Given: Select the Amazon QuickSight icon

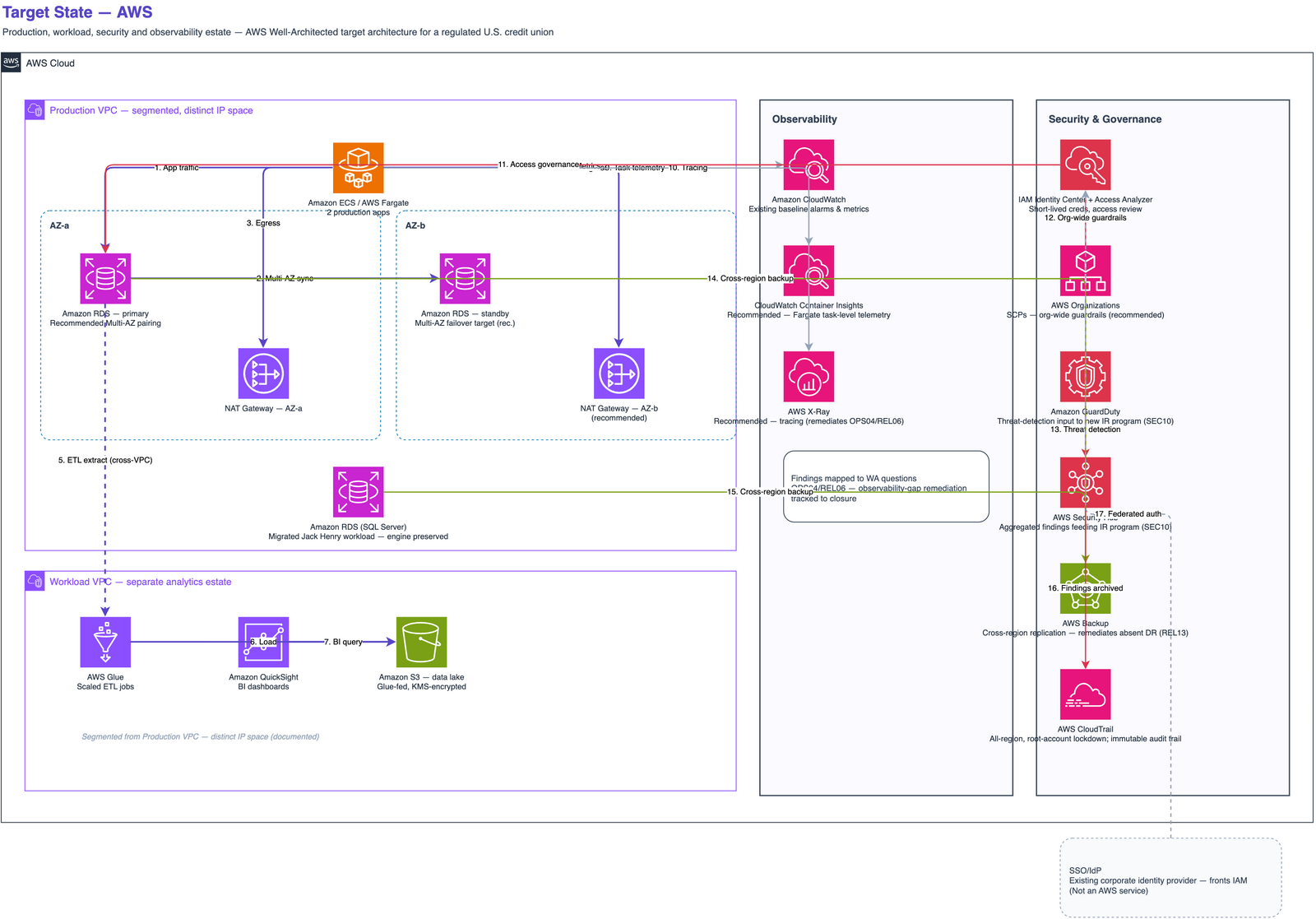Looking at the screenshot, I should pos(263,642).
